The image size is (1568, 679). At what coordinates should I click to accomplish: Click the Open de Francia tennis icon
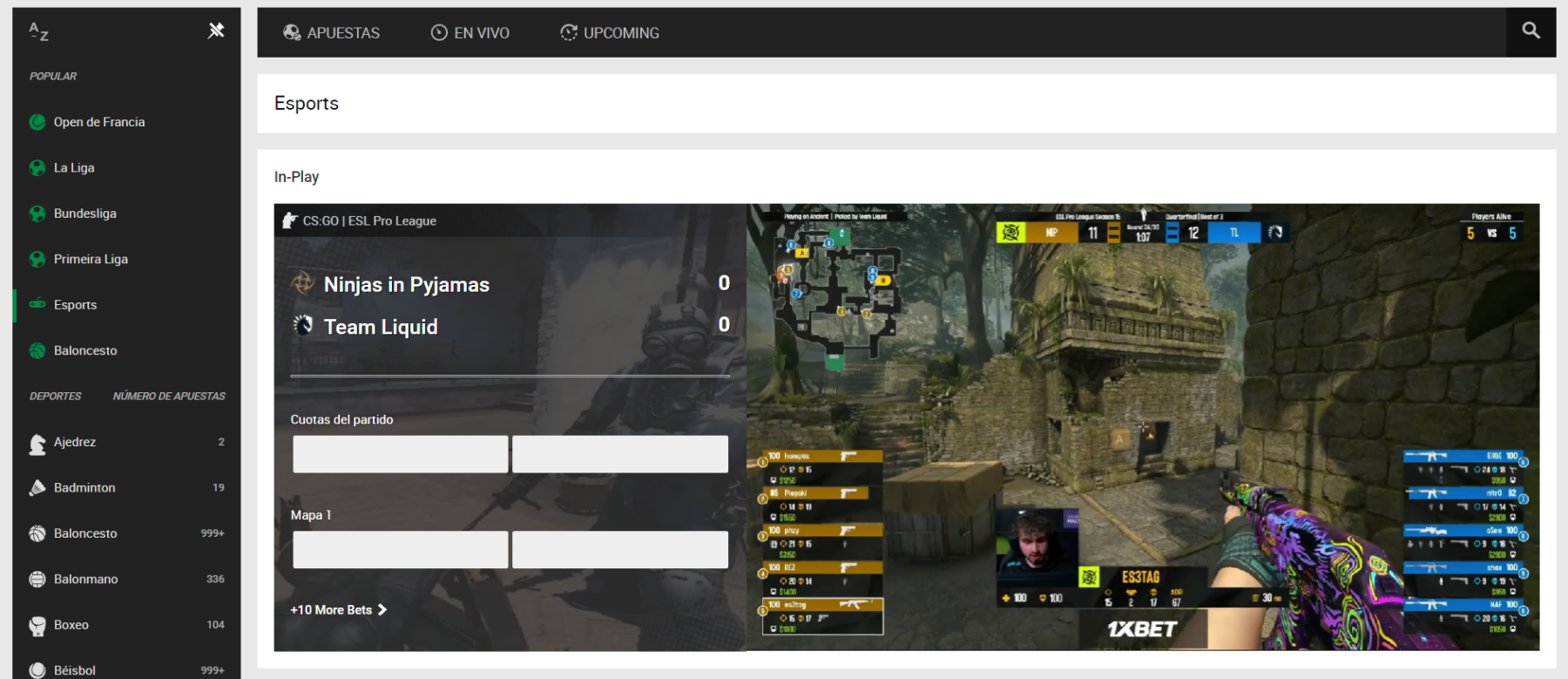click(37, 122)
